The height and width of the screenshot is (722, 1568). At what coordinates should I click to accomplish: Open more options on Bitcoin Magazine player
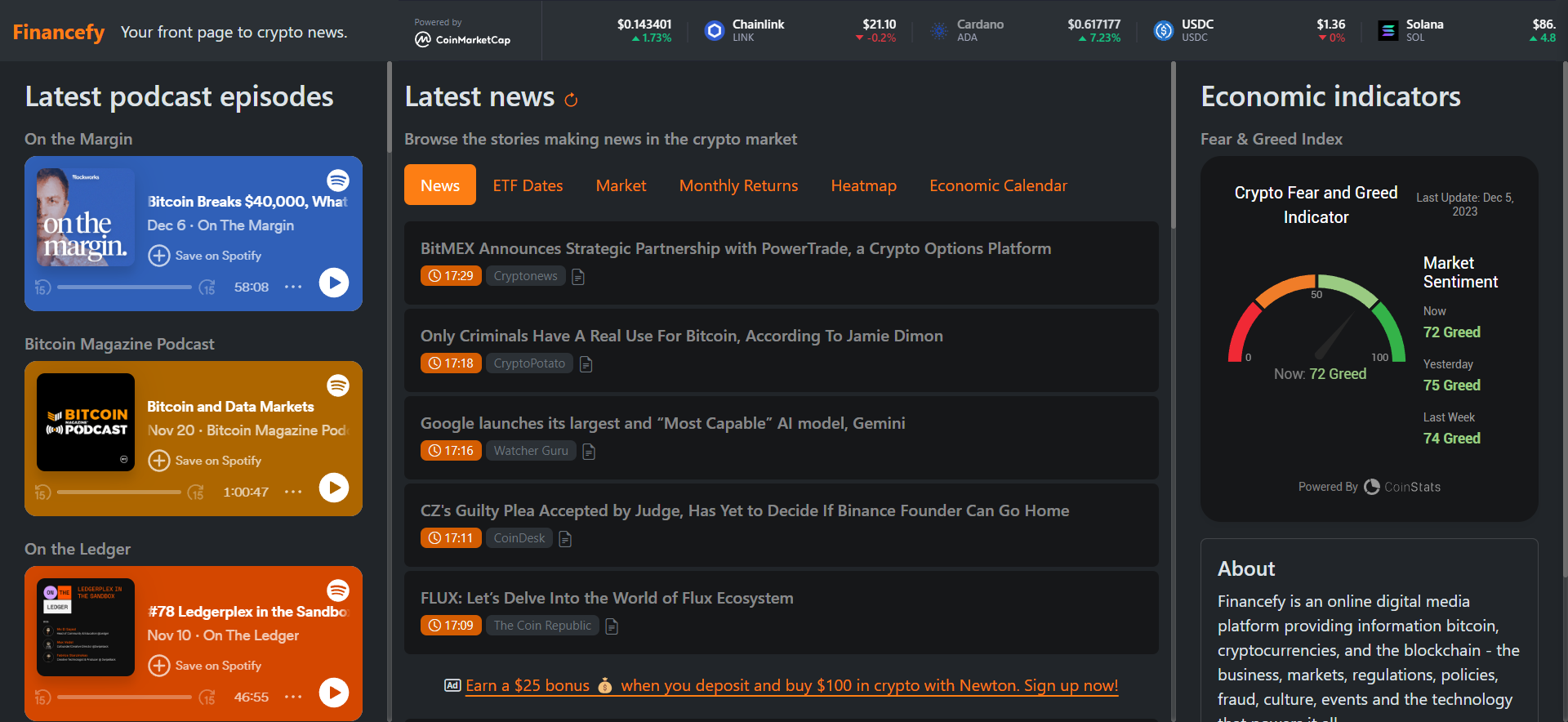(293, 492)
